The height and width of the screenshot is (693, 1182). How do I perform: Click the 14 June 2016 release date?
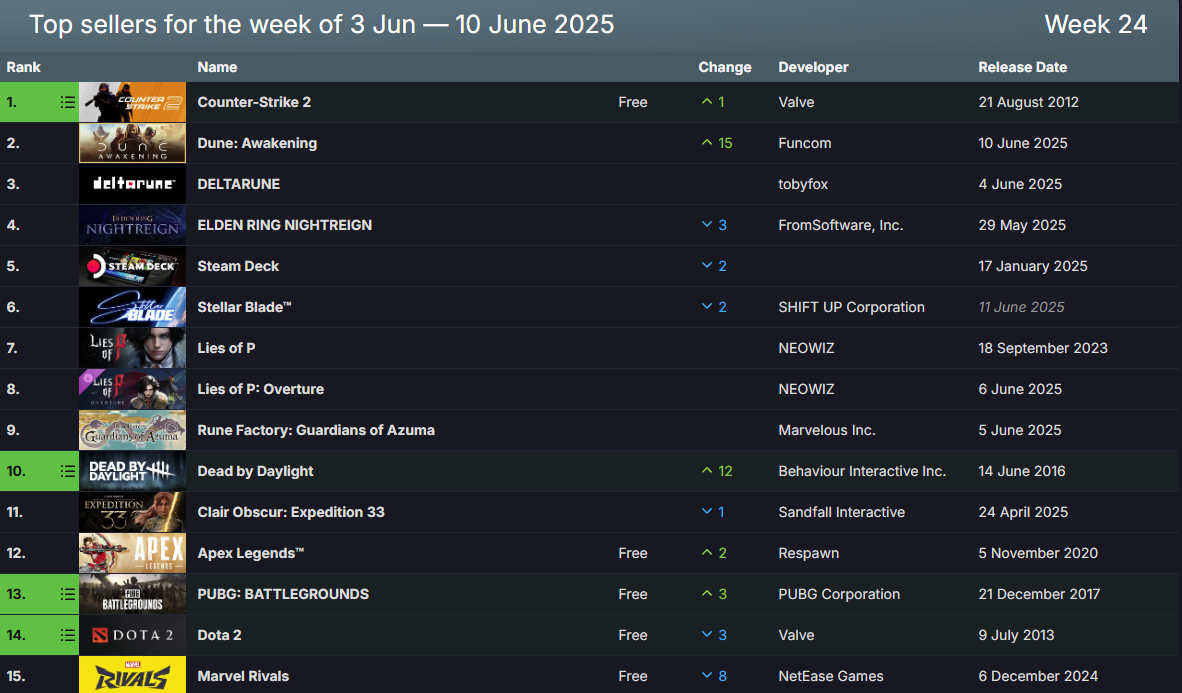point(1021,471)
